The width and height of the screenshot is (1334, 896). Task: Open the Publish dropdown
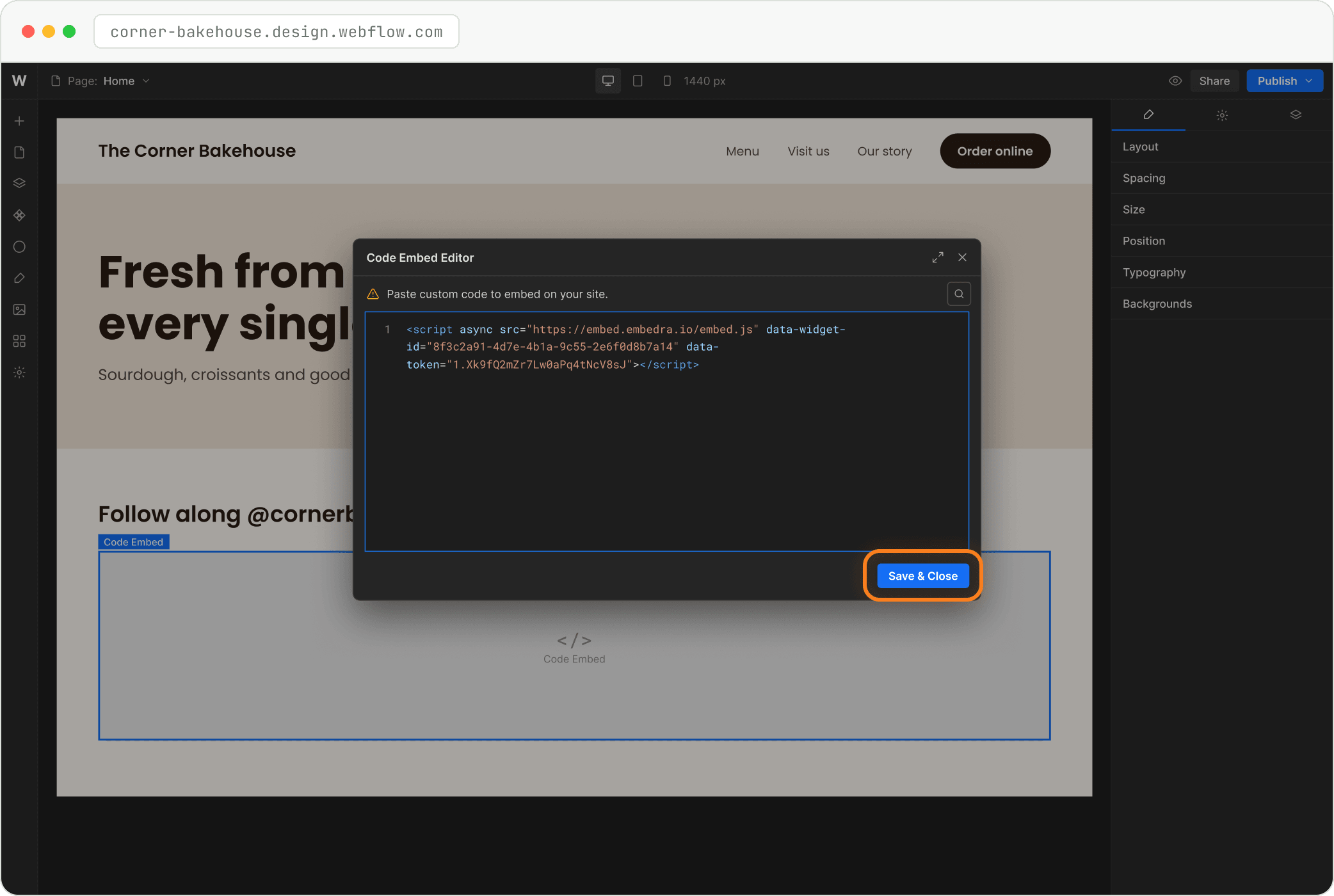[1285, 81]
